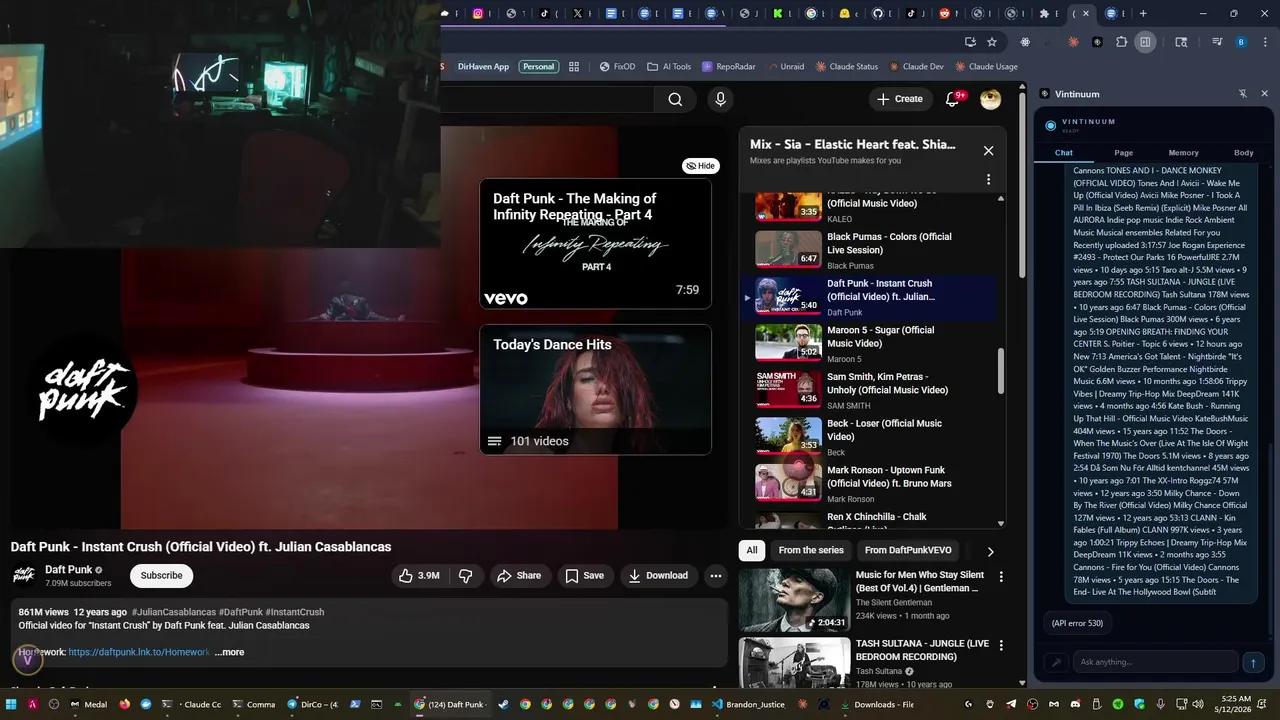This screenshot has height=720, width=1280.
Task: Switch to the GitHub browser tab
Action: pos(878,14)
